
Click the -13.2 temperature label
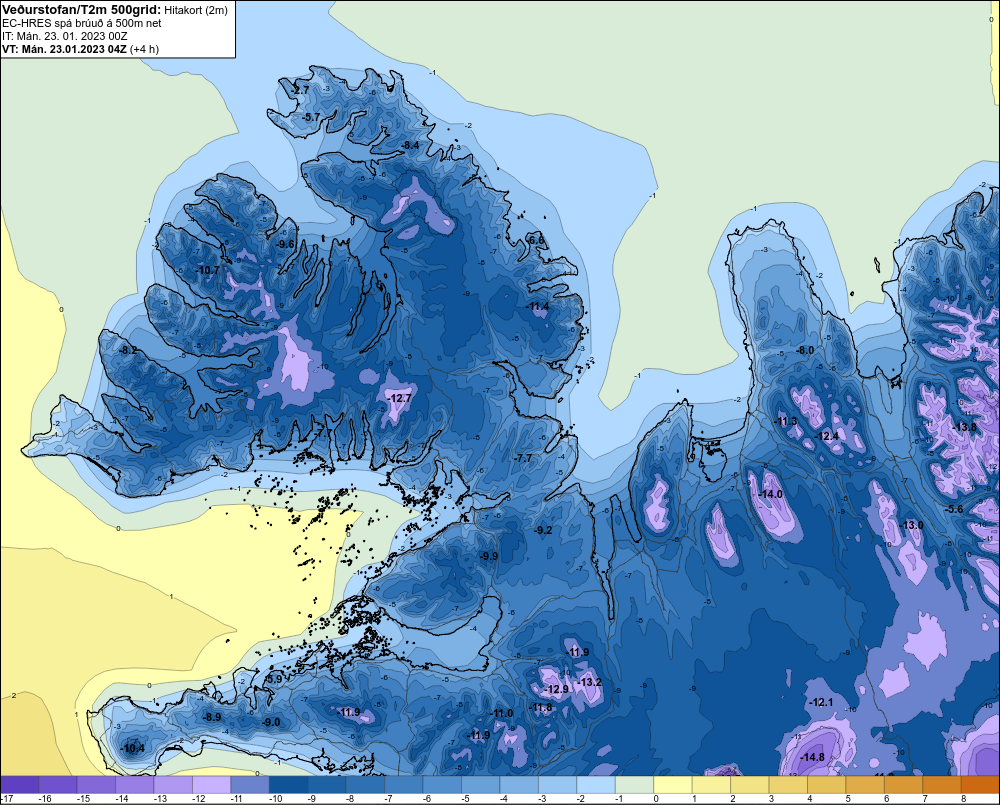[589, 682]
